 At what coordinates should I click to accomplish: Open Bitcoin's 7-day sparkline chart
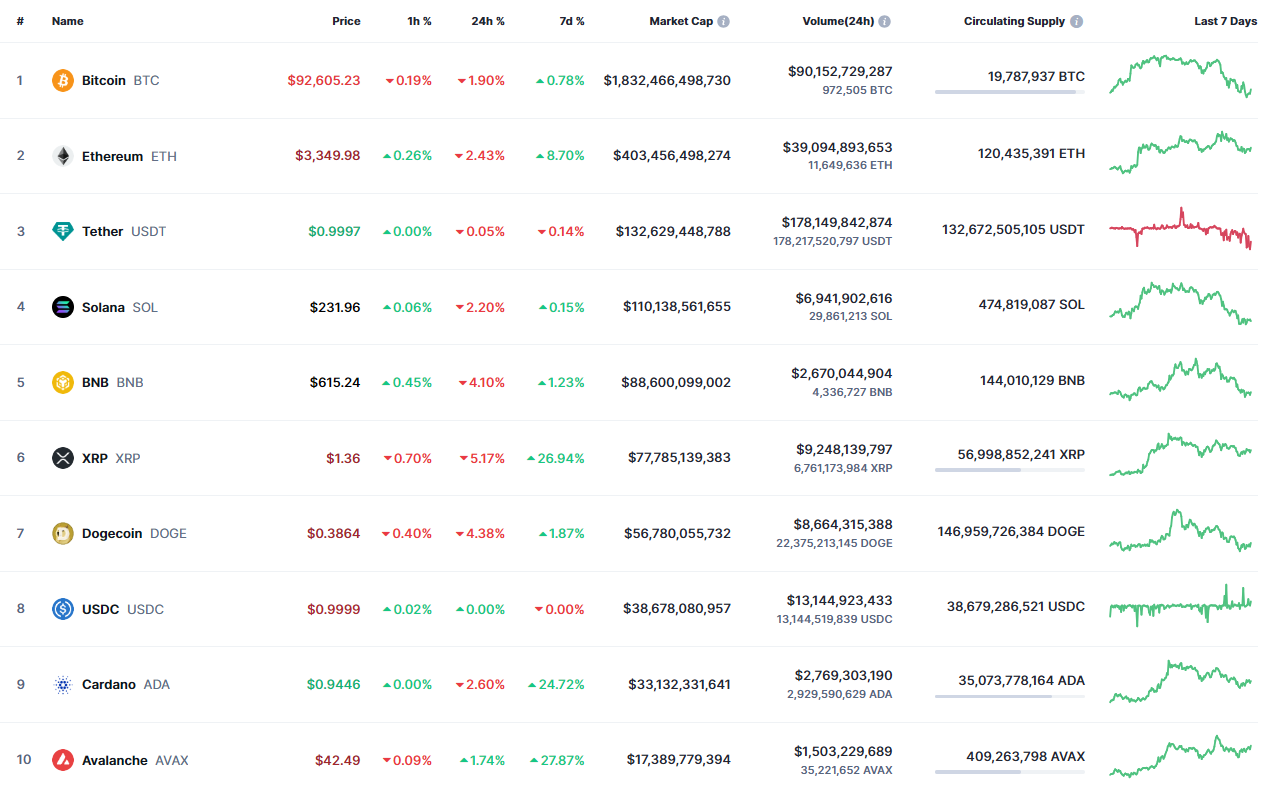pos(1181,76)
